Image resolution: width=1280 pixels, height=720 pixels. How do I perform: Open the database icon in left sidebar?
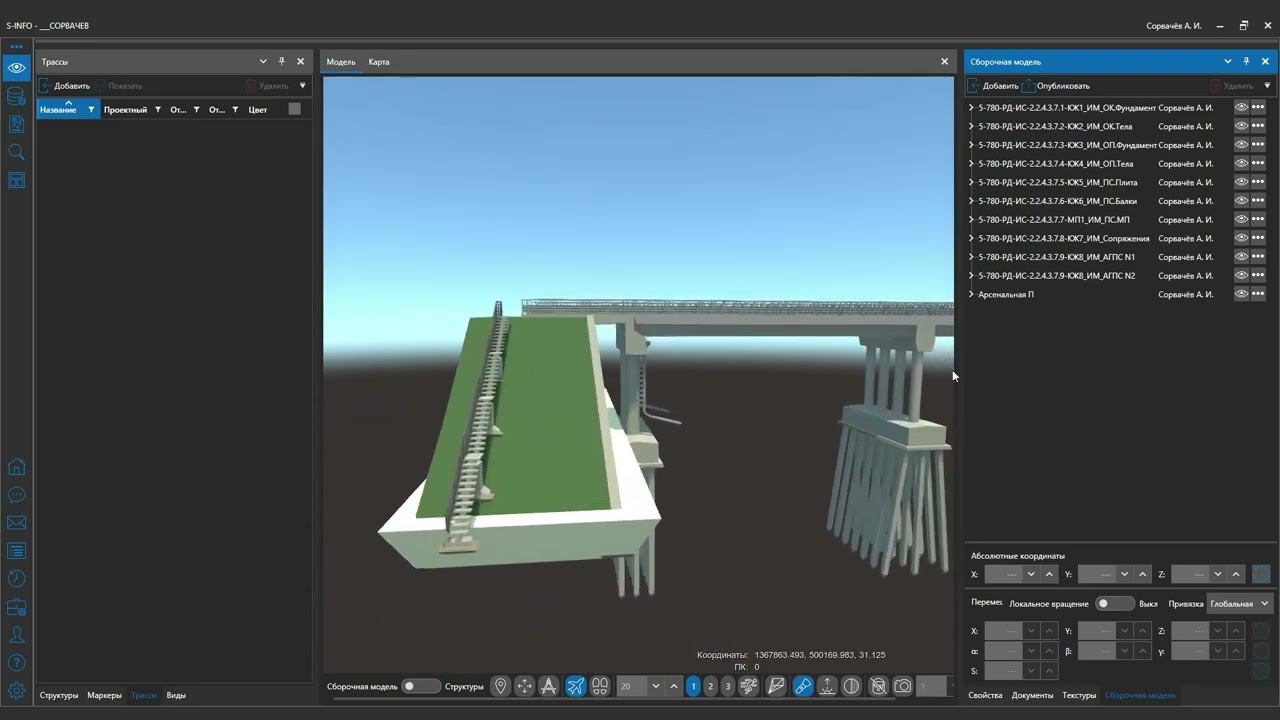16,96
